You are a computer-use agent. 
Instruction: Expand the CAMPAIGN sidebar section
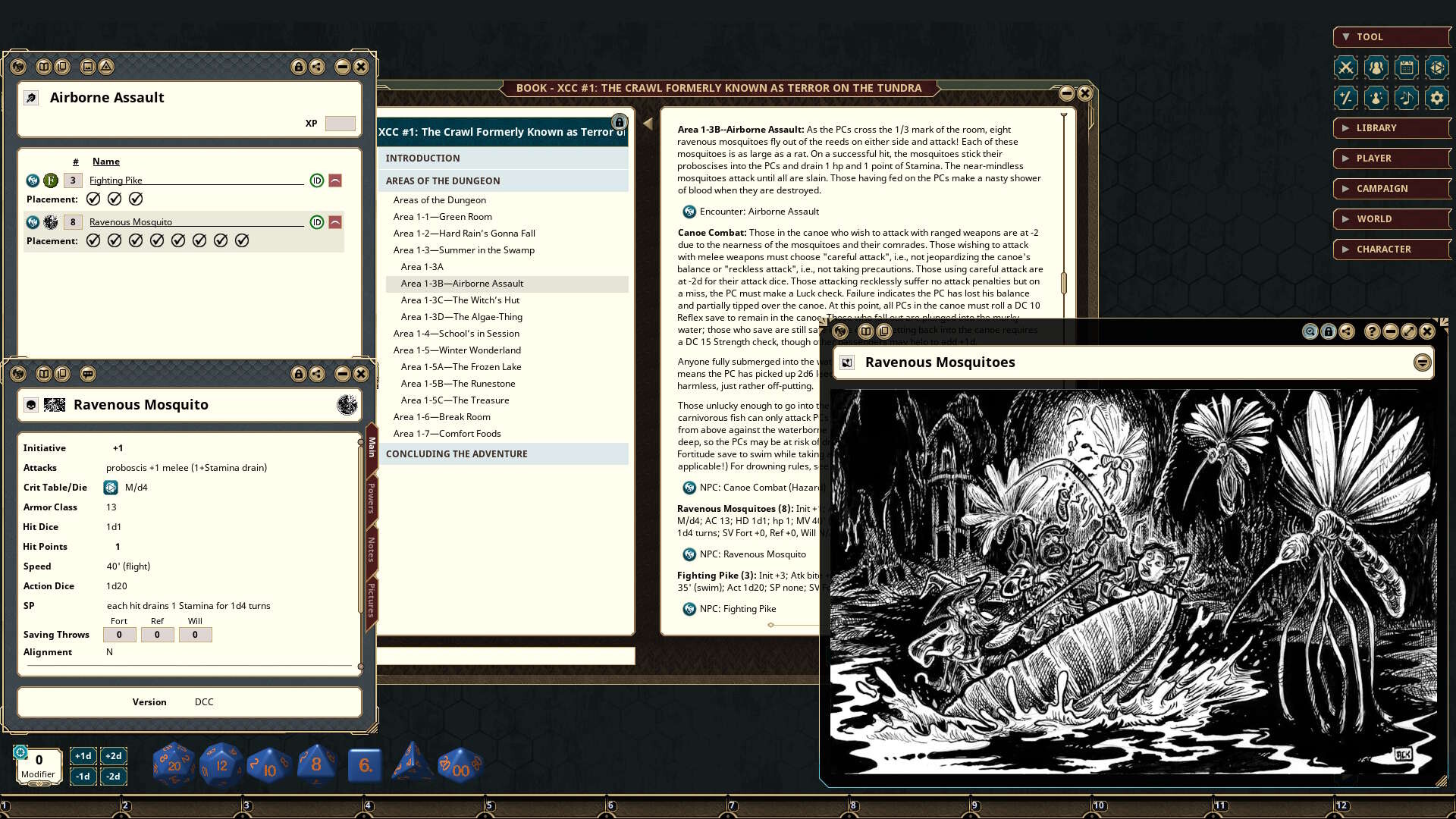[x=1381, y=189]
